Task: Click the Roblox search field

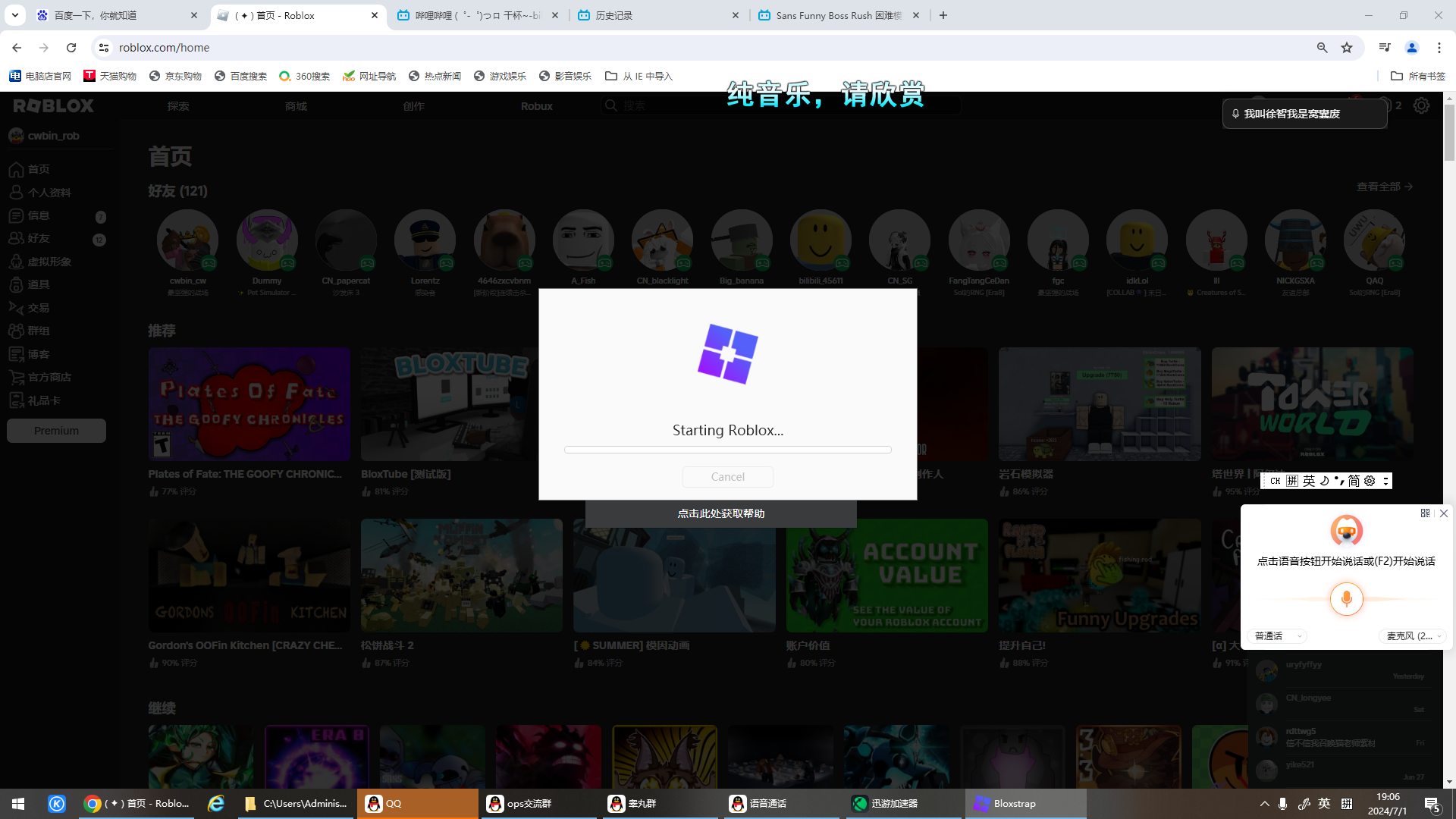Action: tap(781, 105)
